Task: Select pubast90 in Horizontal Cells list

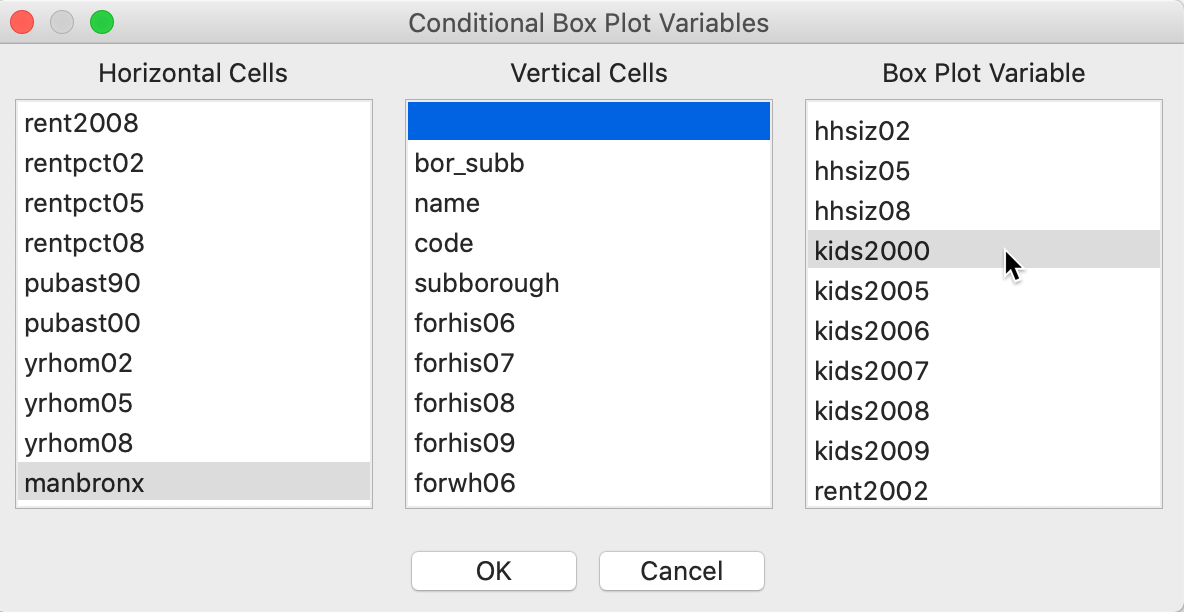Action: (83, 283)
